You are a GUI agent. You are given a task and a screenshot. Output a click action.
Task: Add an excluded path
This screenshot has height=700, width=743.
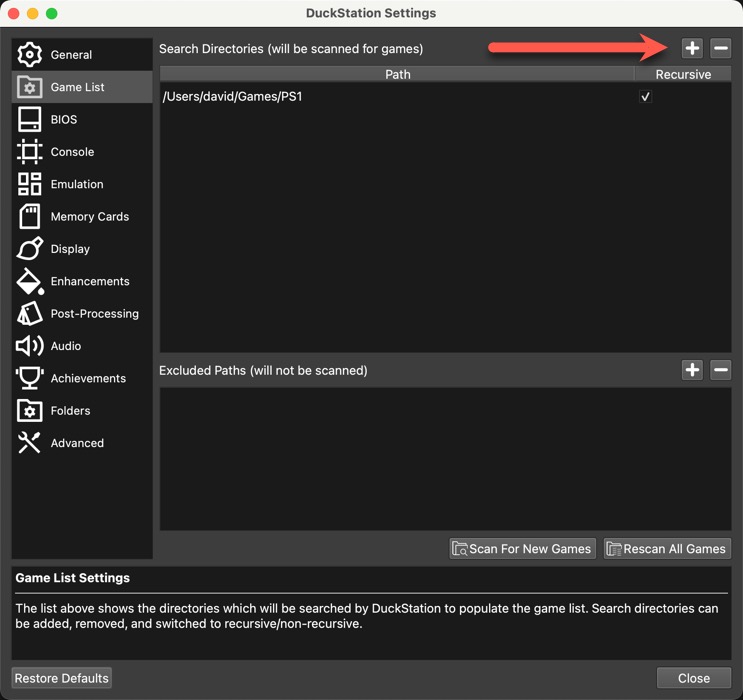pos(692,370)
